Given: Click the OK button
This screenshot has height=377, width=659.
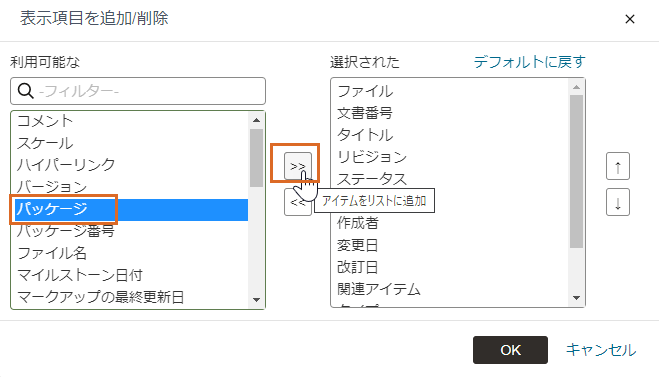Looking at the screenshot, I should tap(510, 350).
